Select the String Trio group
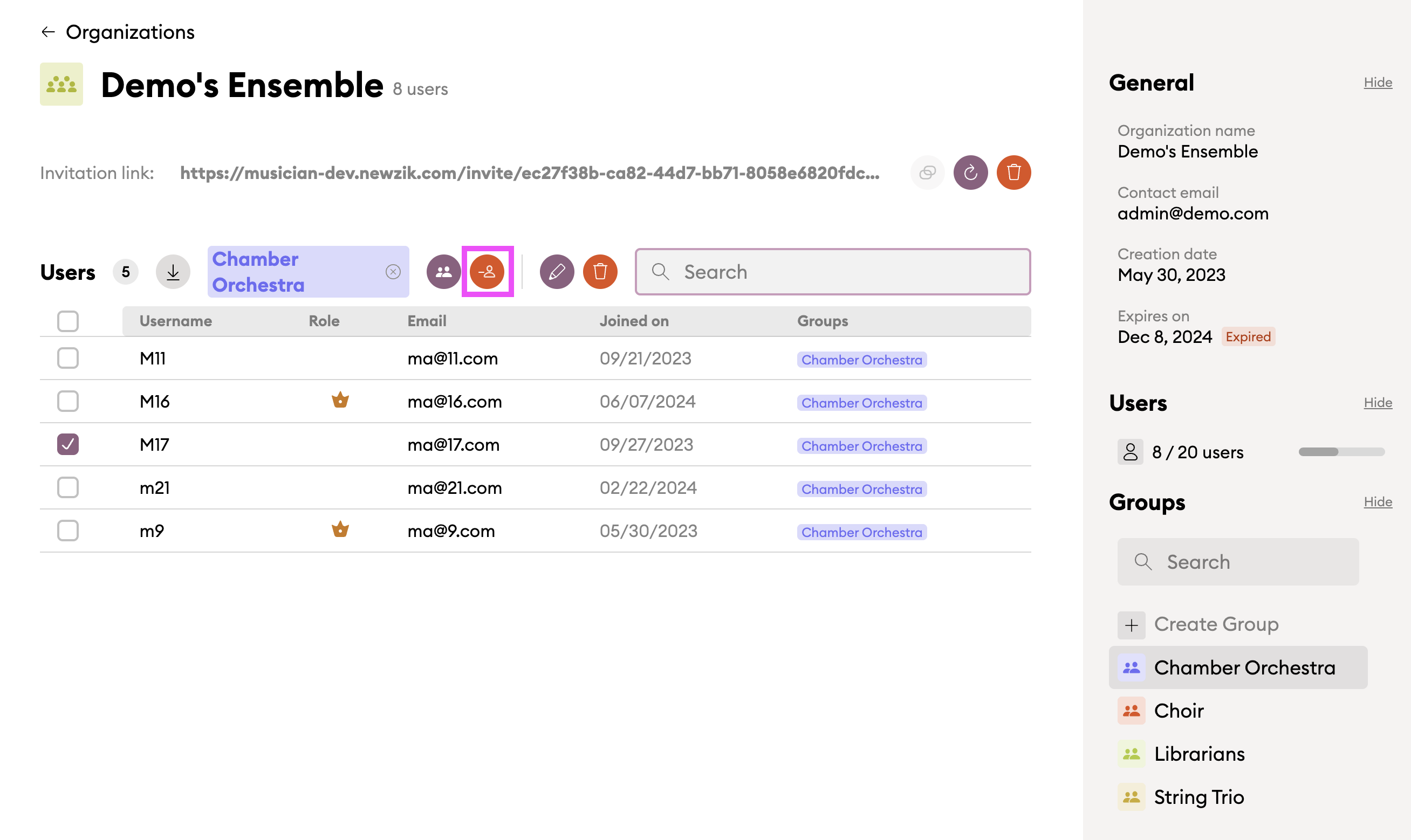The image size is (1411, 840). 1198,797
